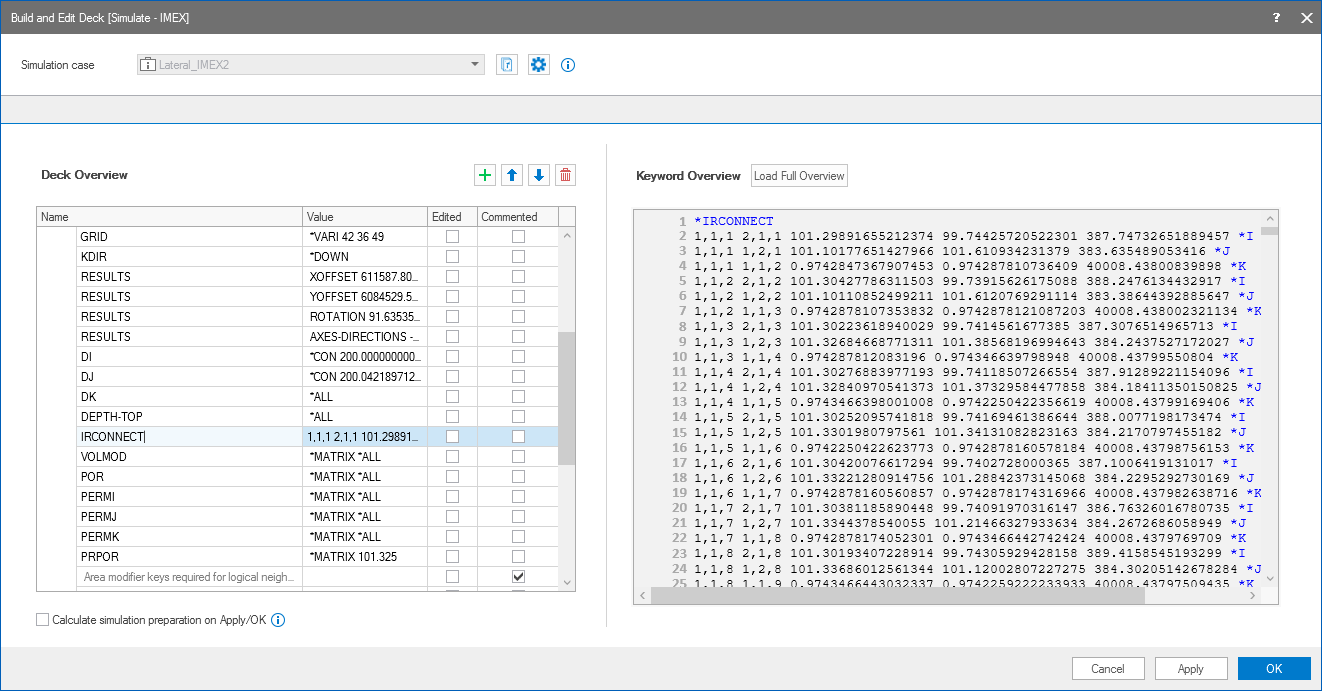Click Load Full Overview button
Screen dimensions: 1322x691
[x=799, y=176]
